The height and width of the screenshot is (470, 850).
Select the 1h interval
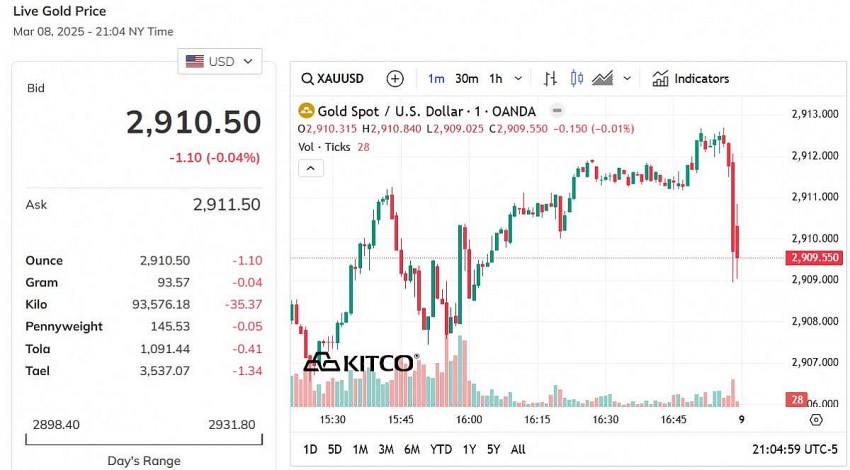point(496,79)
